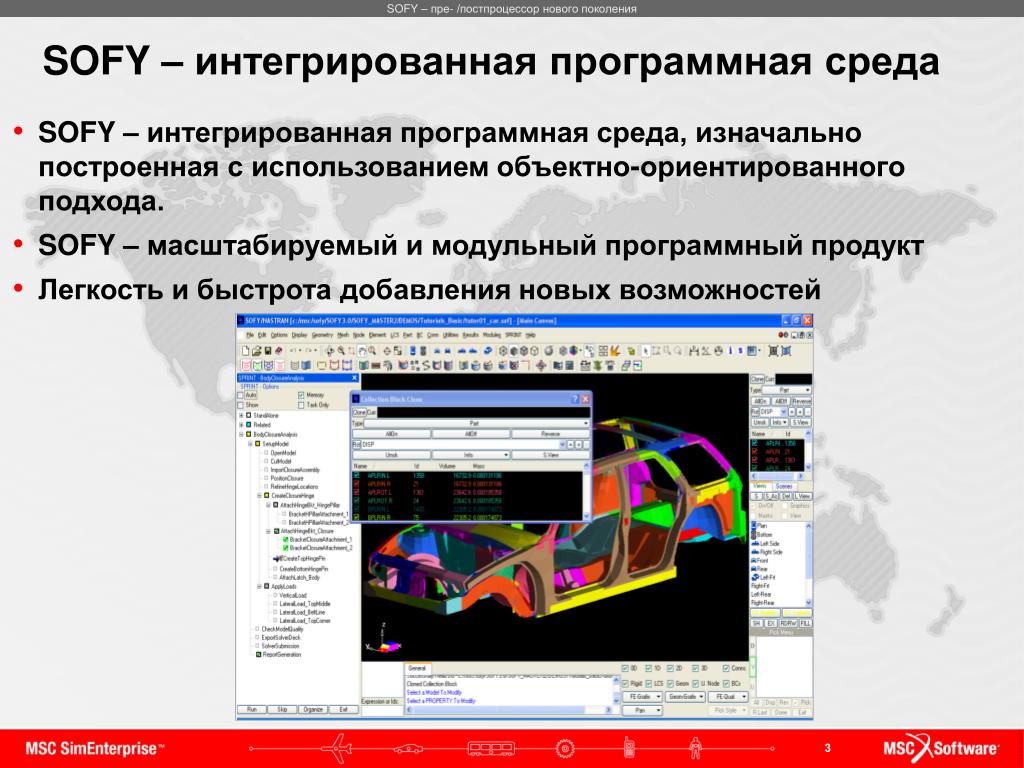Expand the StandAlone tree node
The height and width of the screenshot is (768, 1024).
coord(241,415)
